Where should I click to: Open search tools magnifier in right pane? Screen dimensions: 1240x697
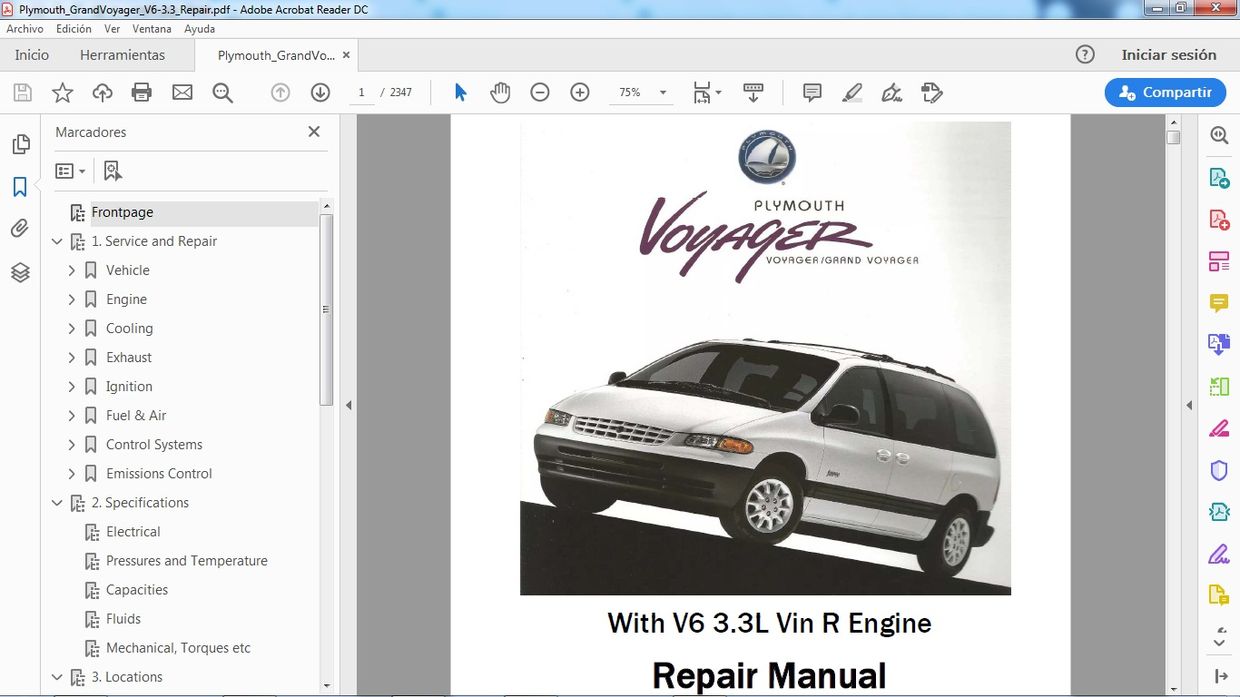click(1219, 135)
